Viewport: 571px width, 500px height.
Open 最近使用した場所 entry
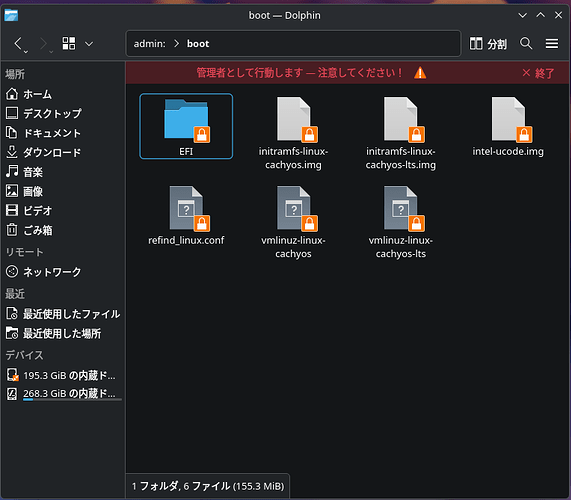[x=63, y=333]
